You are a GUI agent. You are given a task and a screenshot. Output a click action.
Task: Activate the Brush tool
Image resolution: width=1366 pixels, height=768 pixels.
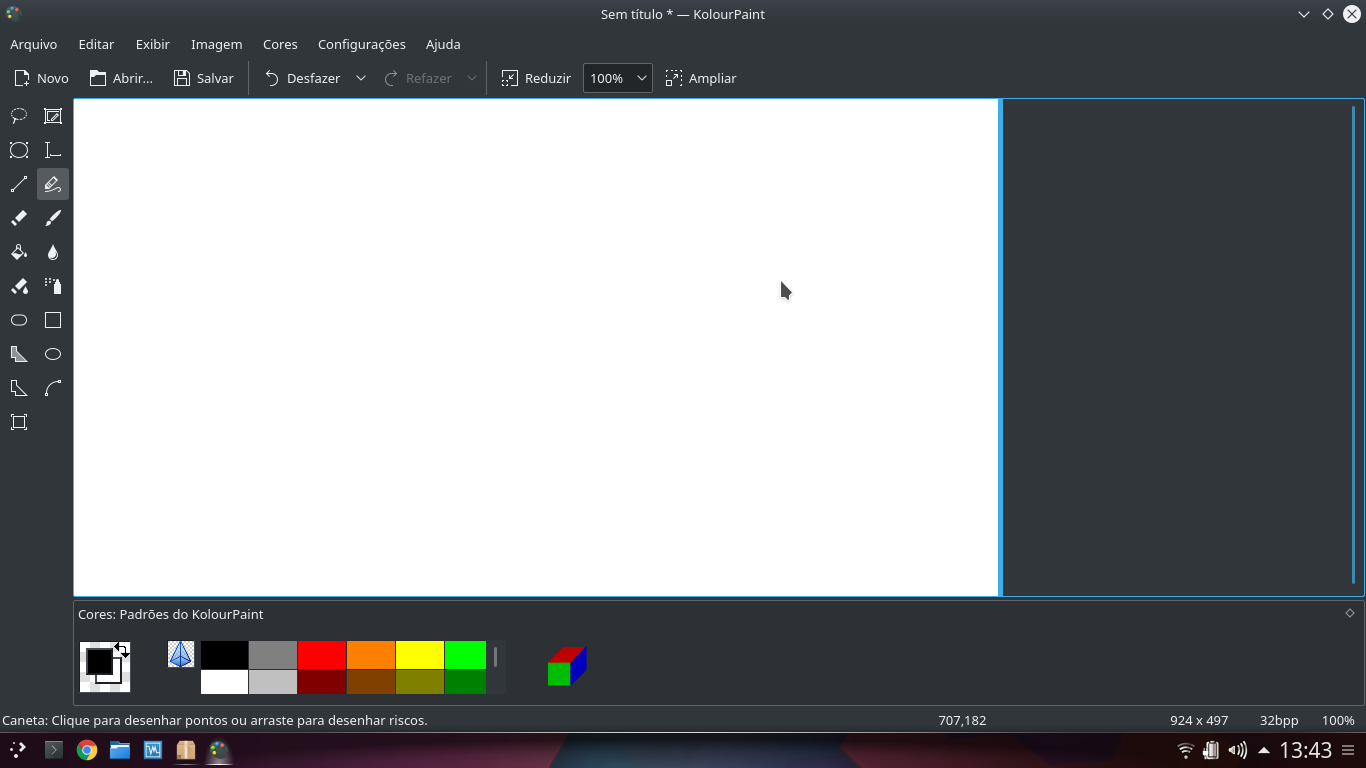click(52, 218)
